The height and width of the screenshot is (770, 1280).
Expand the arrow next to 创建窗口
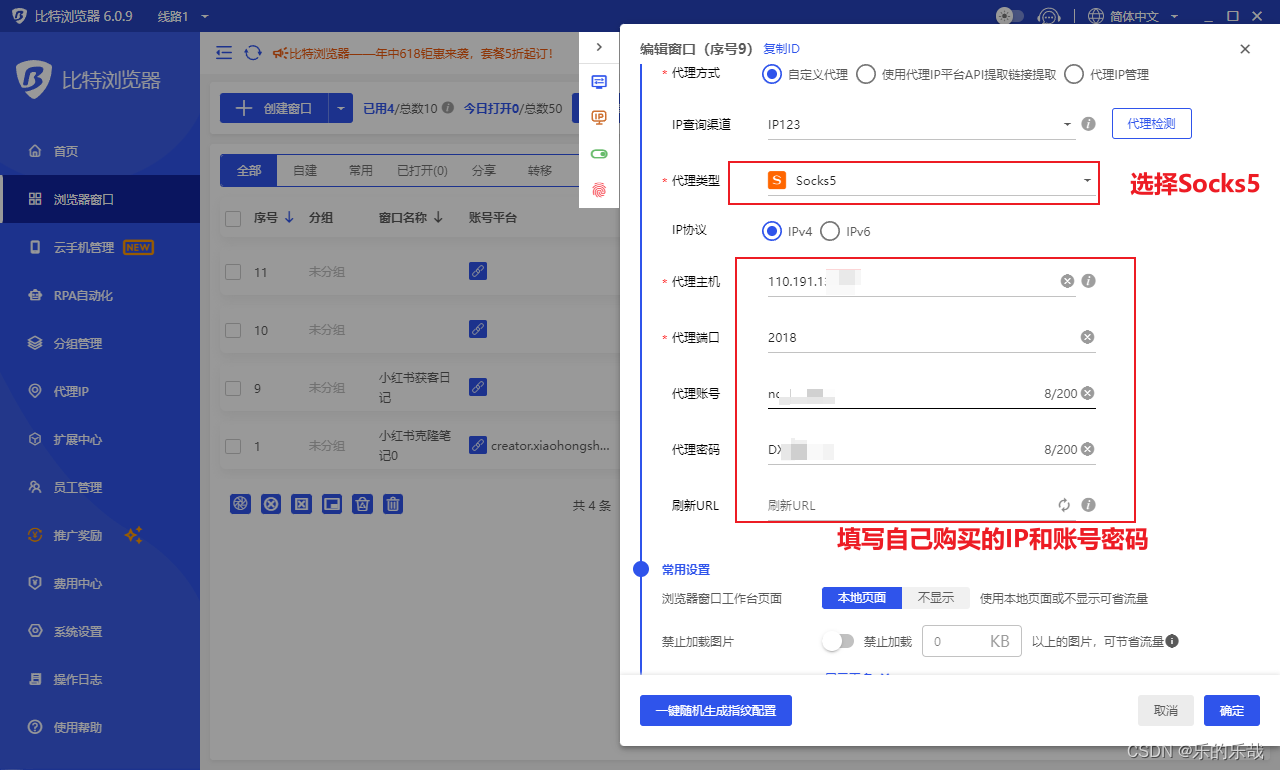[x=341, y=108]
